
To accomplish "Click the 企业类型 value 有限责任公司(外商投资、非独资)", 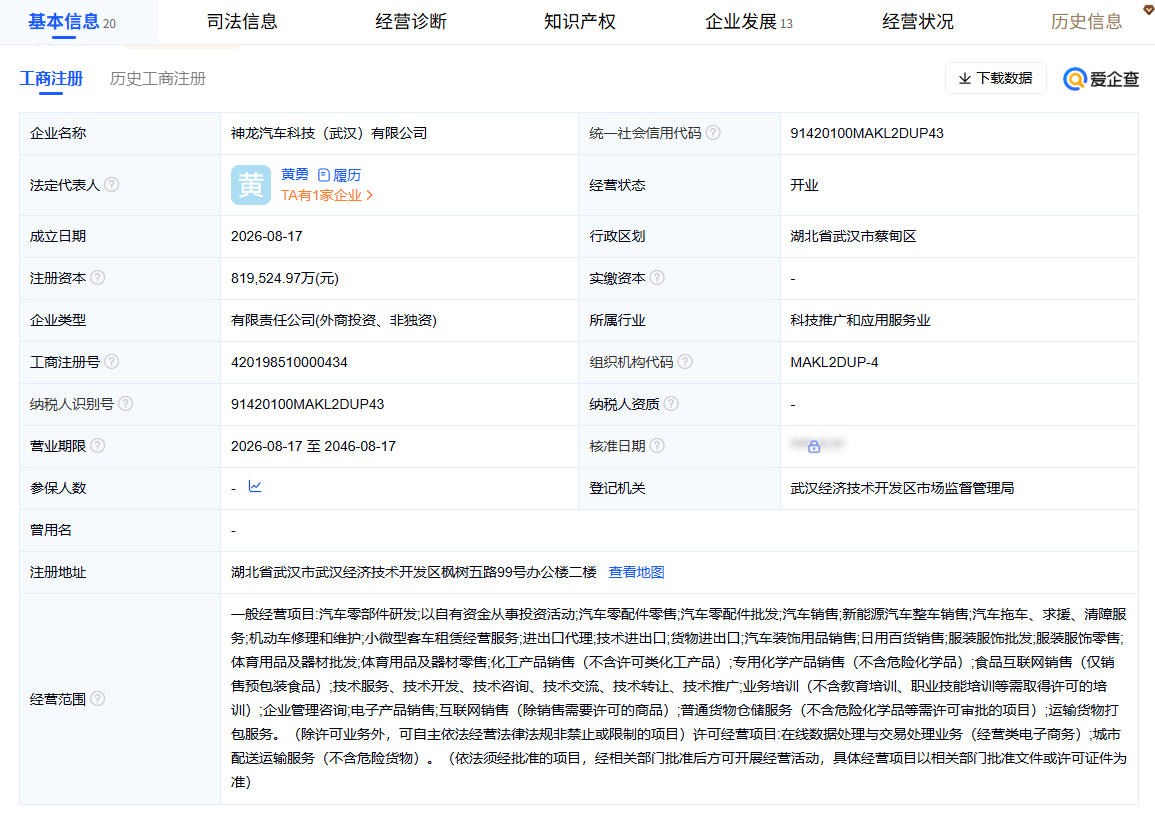I will coord(334,321).
